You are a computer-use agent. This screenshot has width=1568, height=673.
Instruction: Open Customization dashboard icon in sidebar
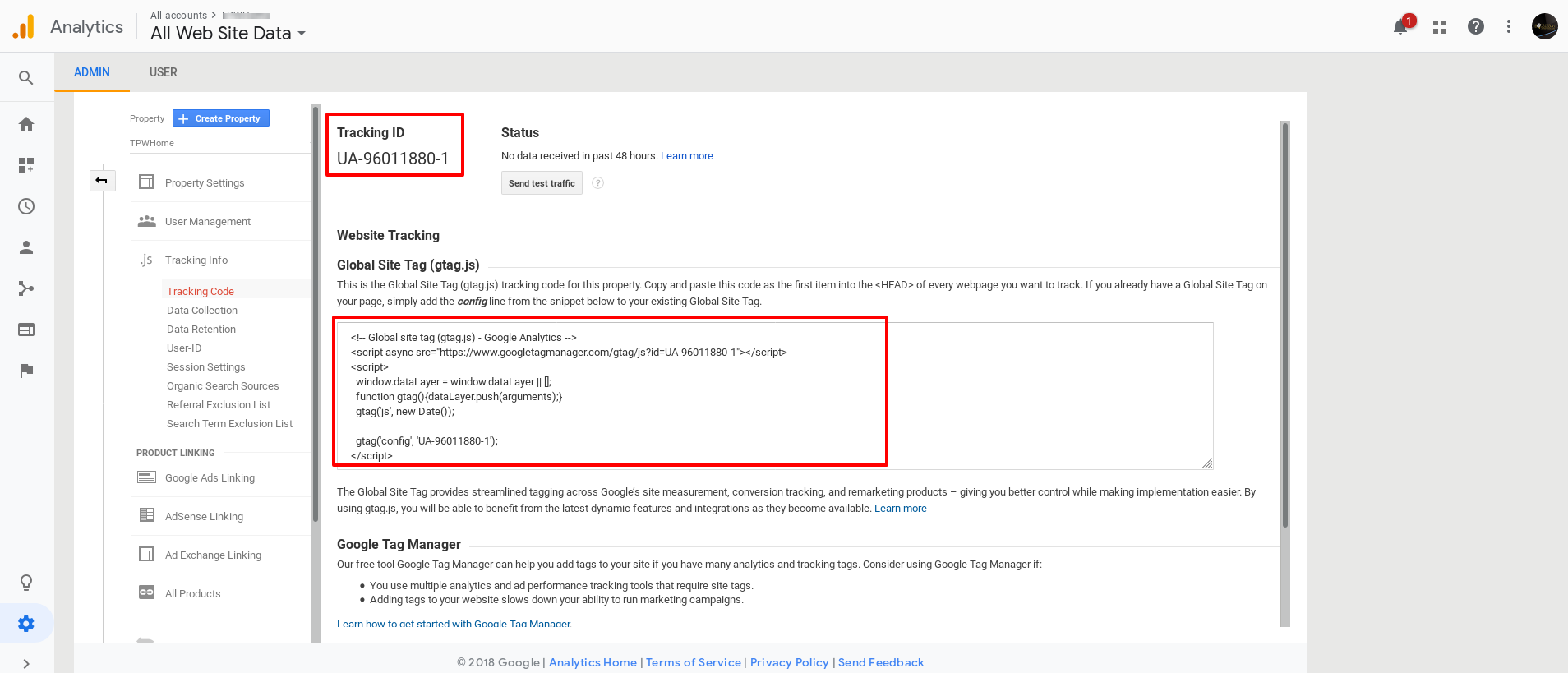pyautogui.click(x=26, y=165)
